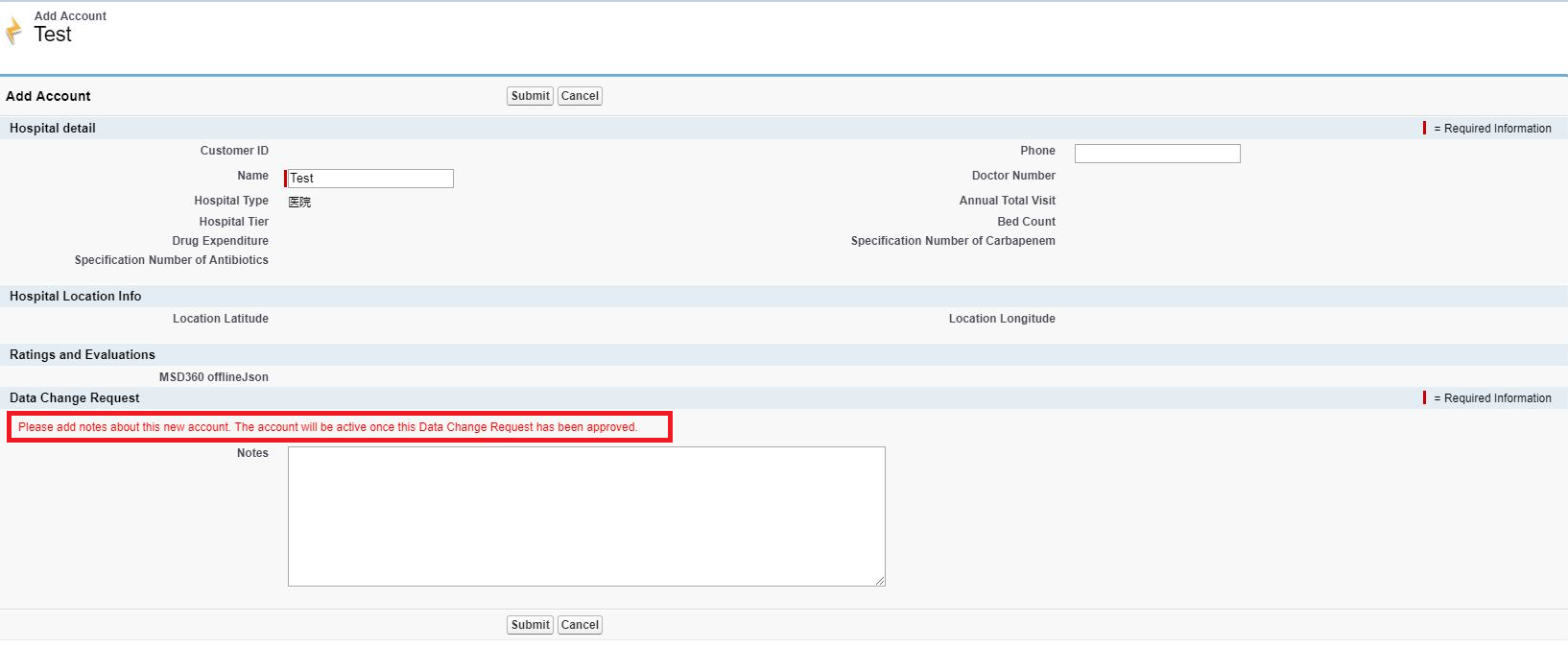Image resolution: width=1568 pixels, height=648 pixels.
Task: Click the Location Longitude label
Action: click(x=1002, y=319)
